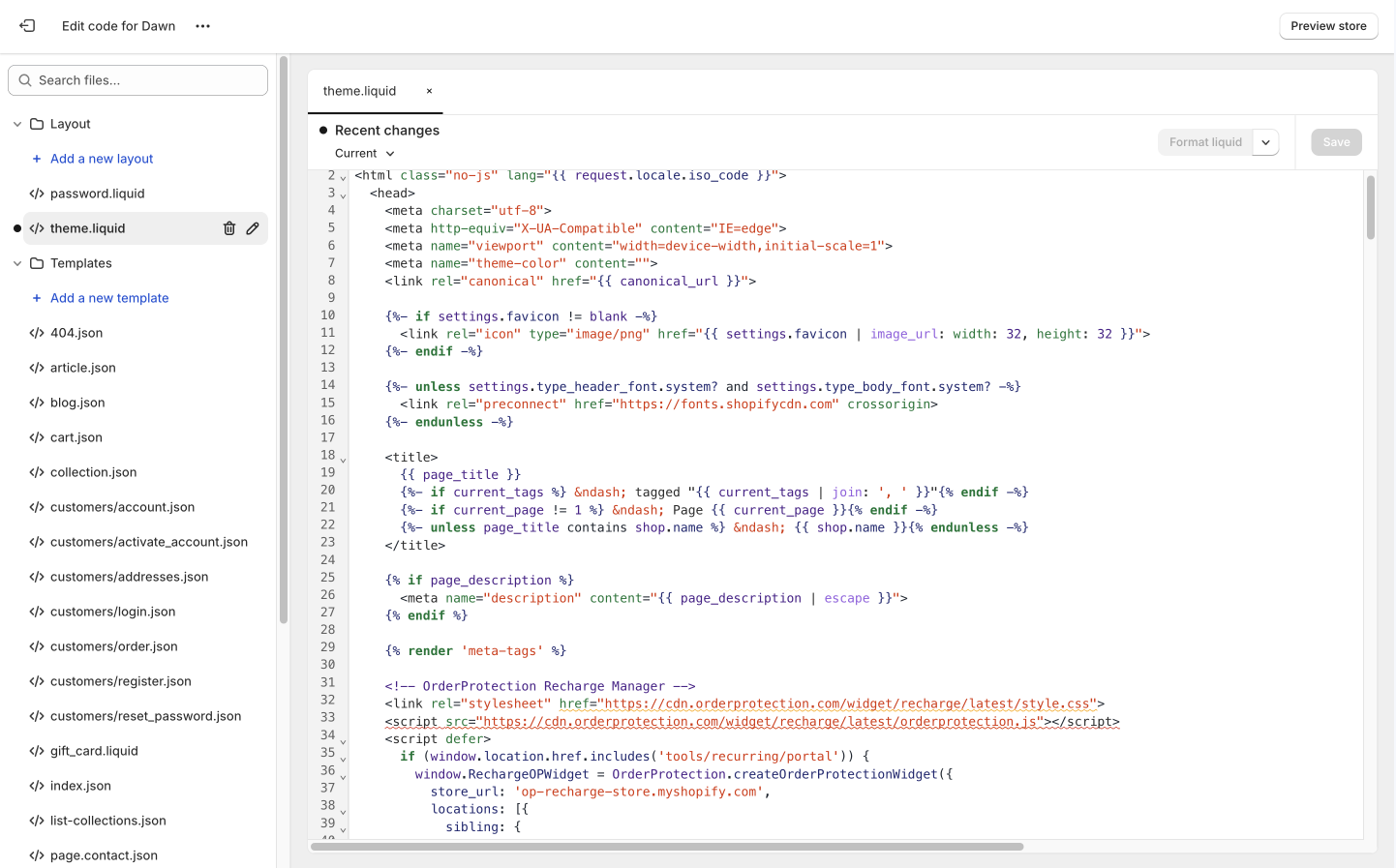This screenshot has width=1396, height=868.
Task: Delete theme.liquid using the trash icon
Action: coord(228,227)
